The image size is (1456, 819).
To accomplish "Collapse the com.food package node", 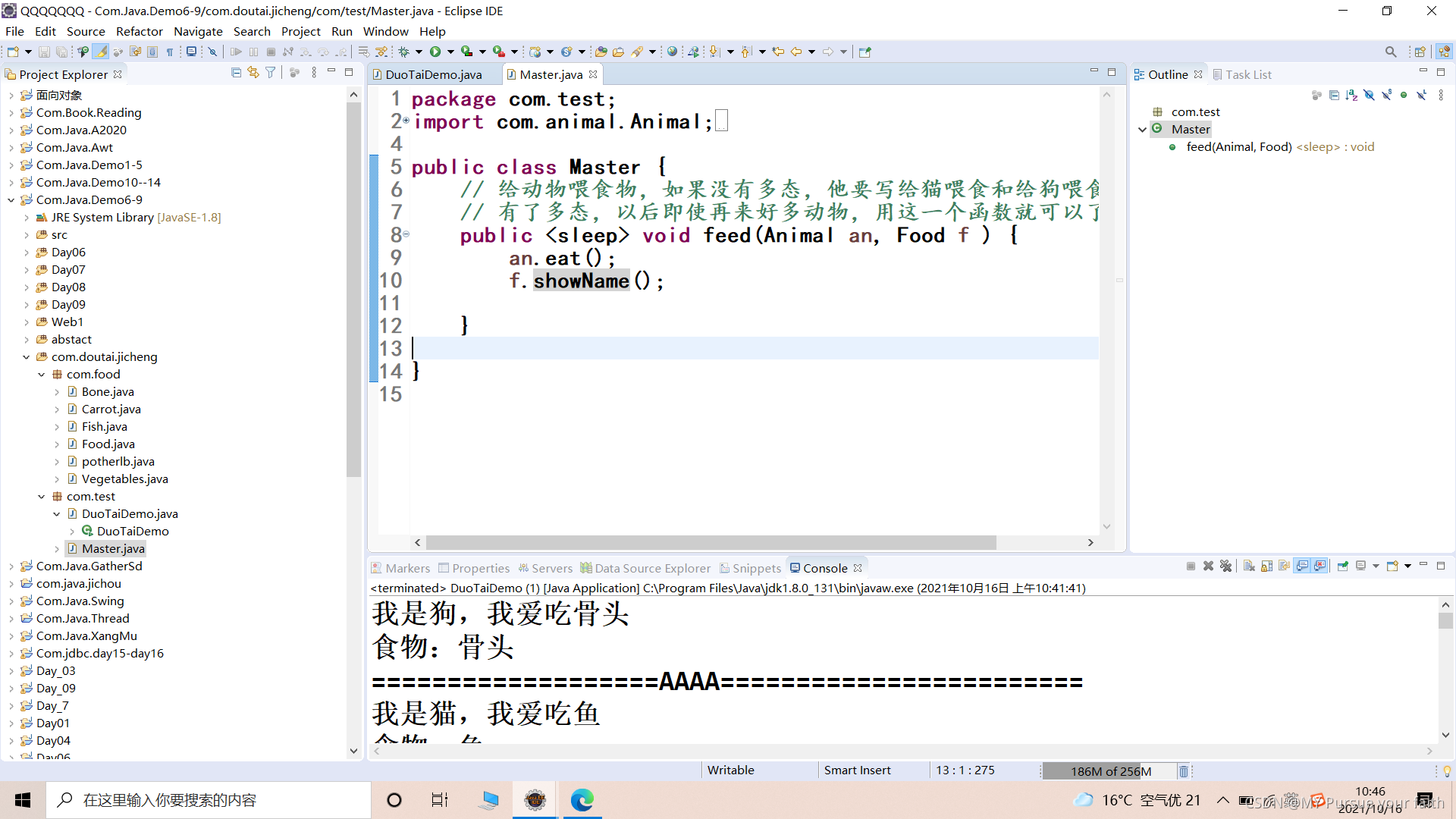I will pos(42,375).
